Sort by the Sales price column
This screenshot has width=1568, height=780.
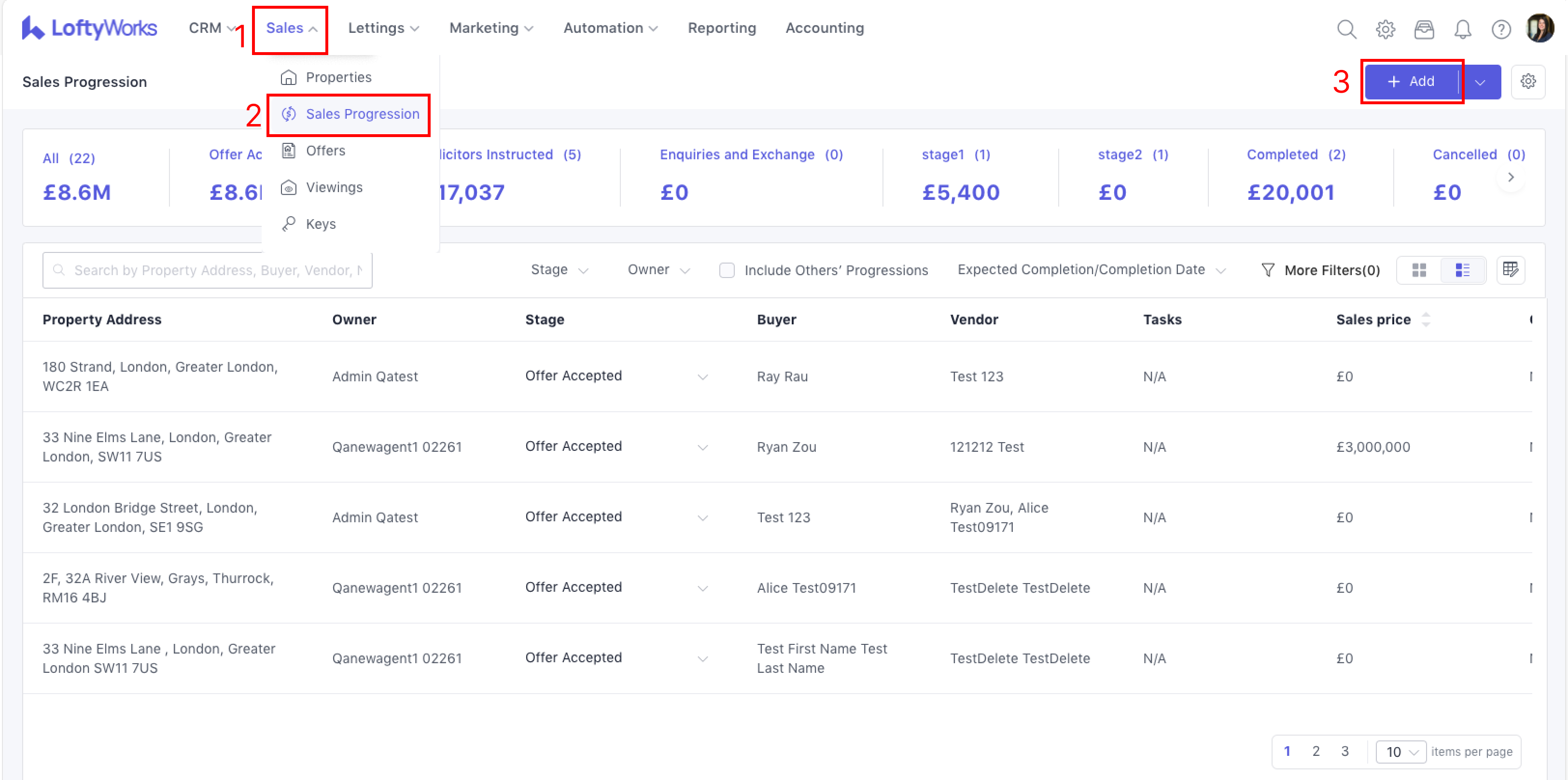[x=1426, y=320]
